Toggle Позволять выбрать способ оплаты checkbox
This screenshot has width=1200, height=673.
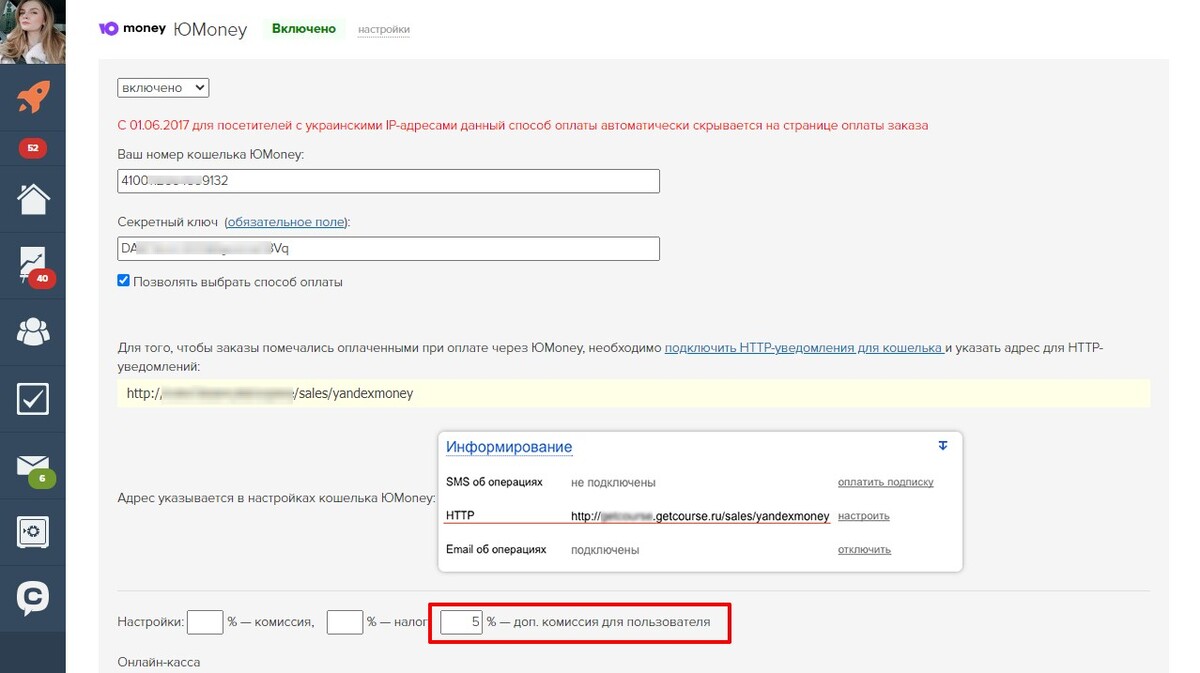[x=124, y=281]
